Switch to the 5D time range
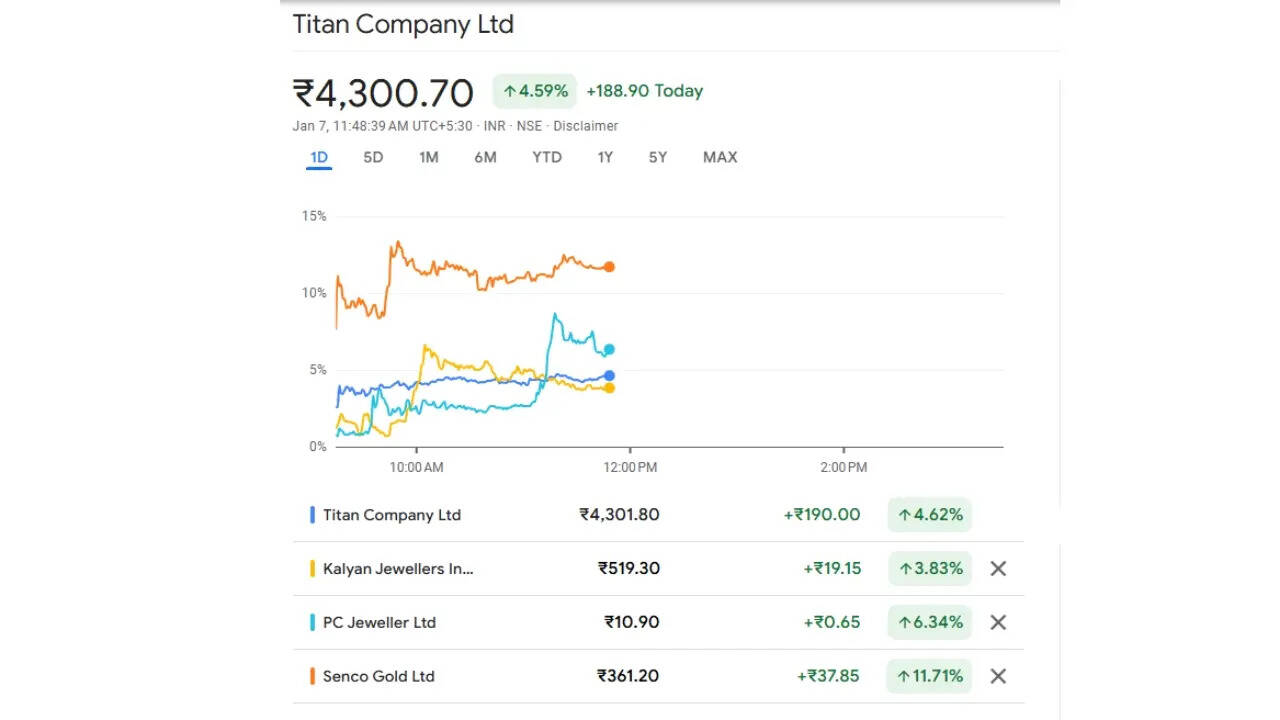The image size is (1280, 720). 373,157
